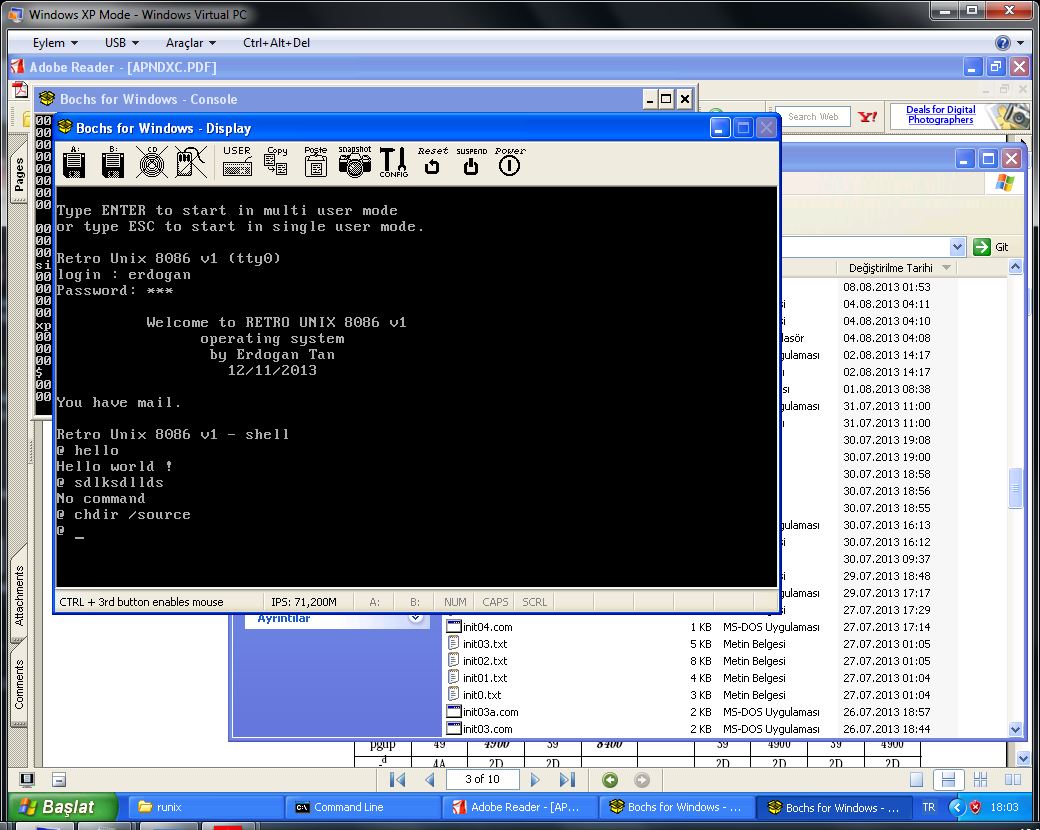Screen dimensions: 1040x830
Task: Click the Explorer vertical scrollbar thumb
Action: [1015, 488]
